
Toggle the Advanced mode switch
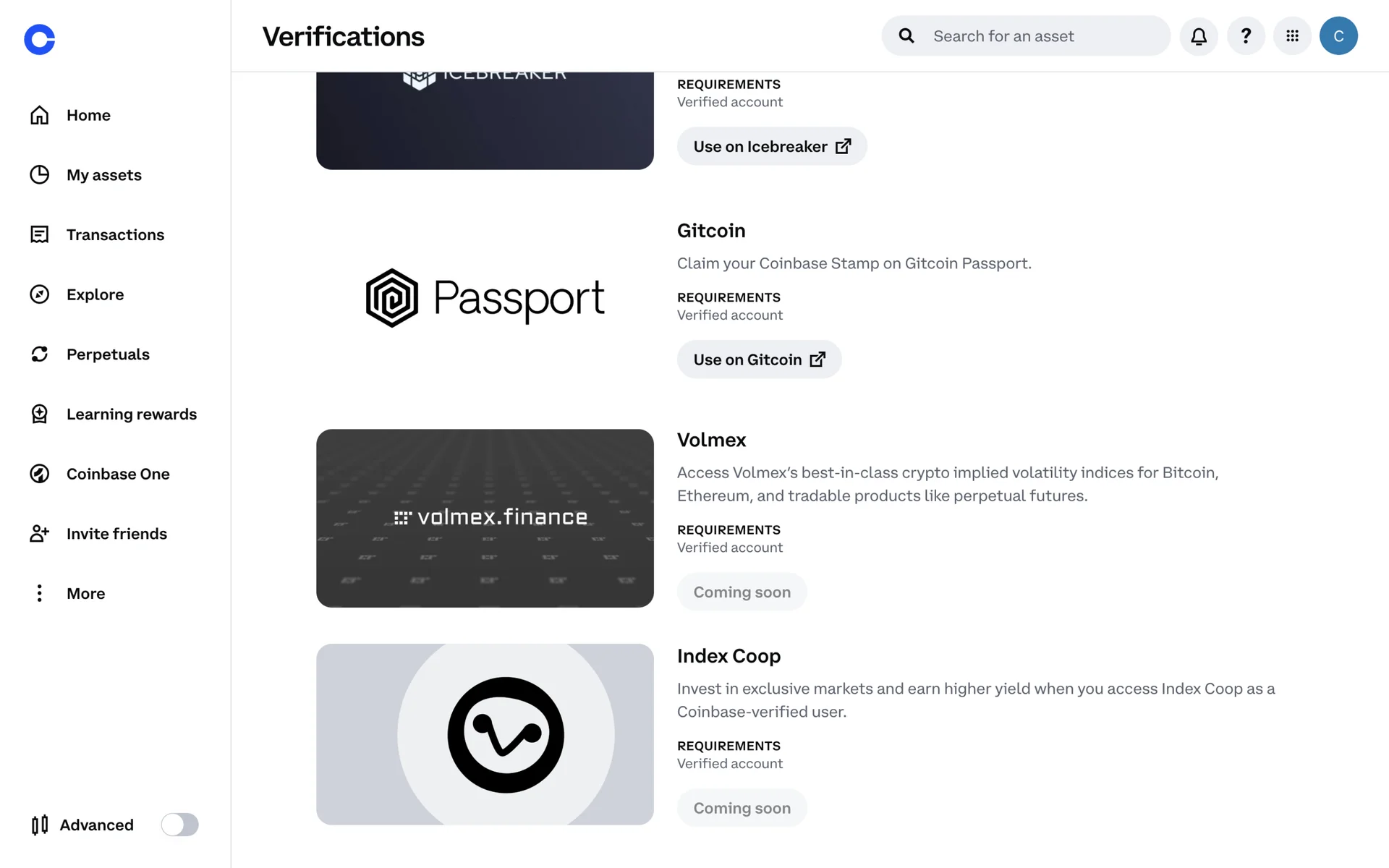pyautogui.click(x=179, y=825)
